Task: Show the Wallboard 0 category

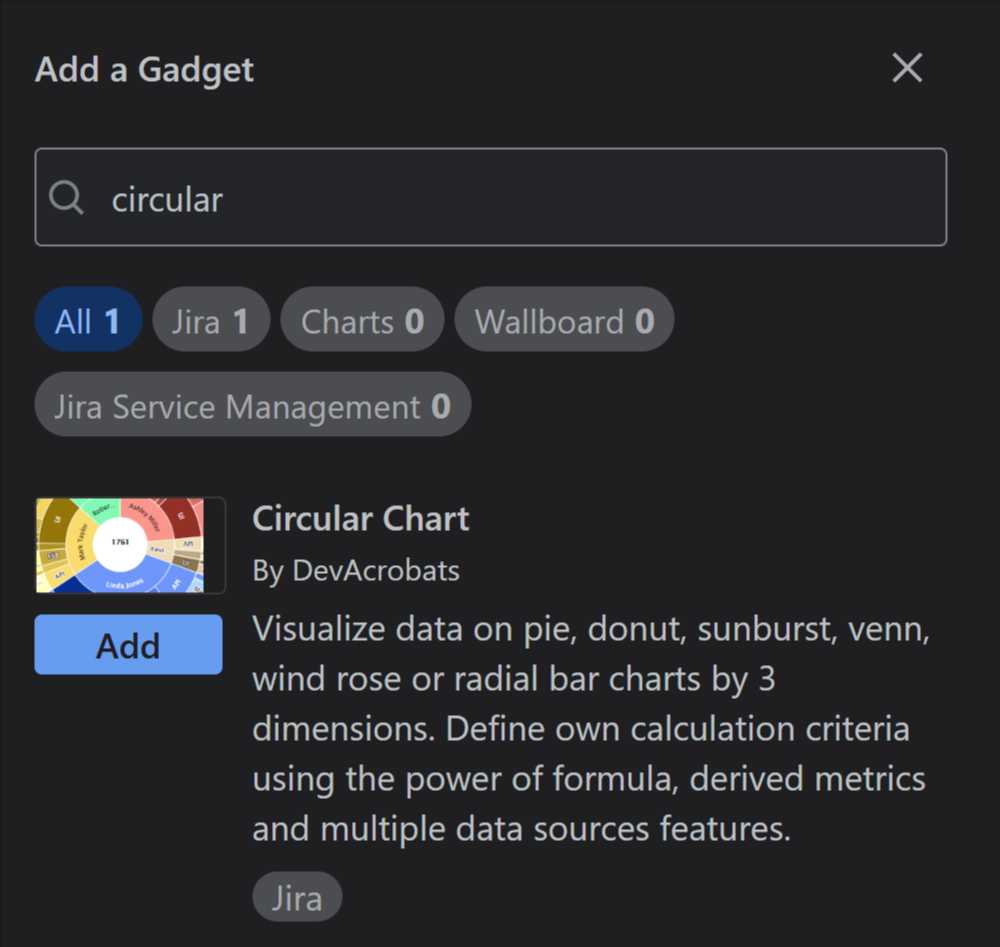Action: click(564, 319)
